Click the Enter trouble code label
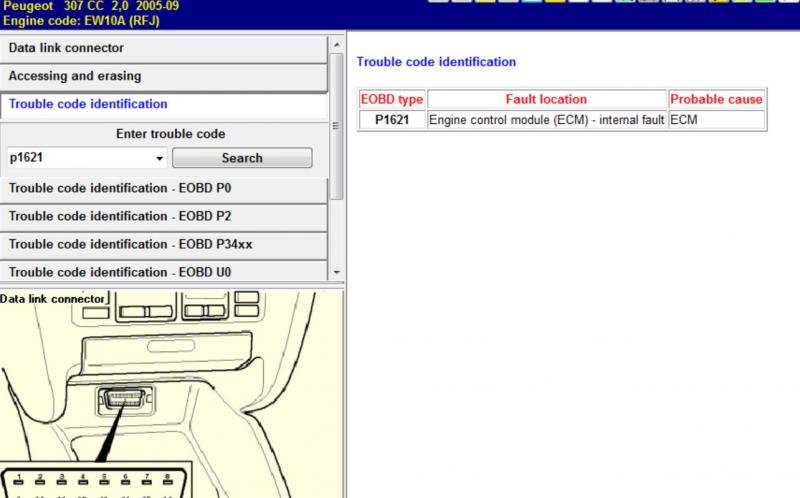 tap(170, 134)
